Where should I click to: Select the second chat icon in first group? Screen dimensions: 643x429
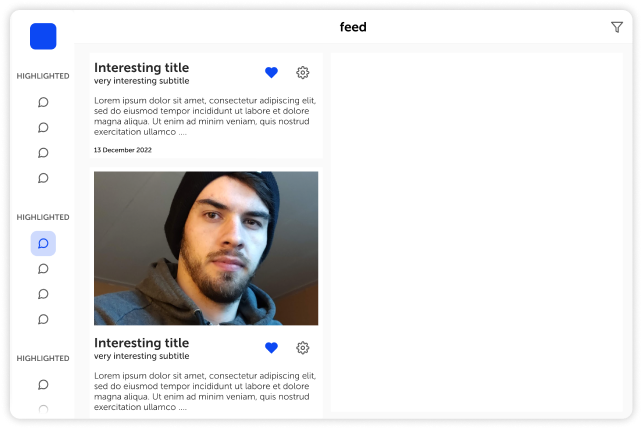tap(43, 128)
